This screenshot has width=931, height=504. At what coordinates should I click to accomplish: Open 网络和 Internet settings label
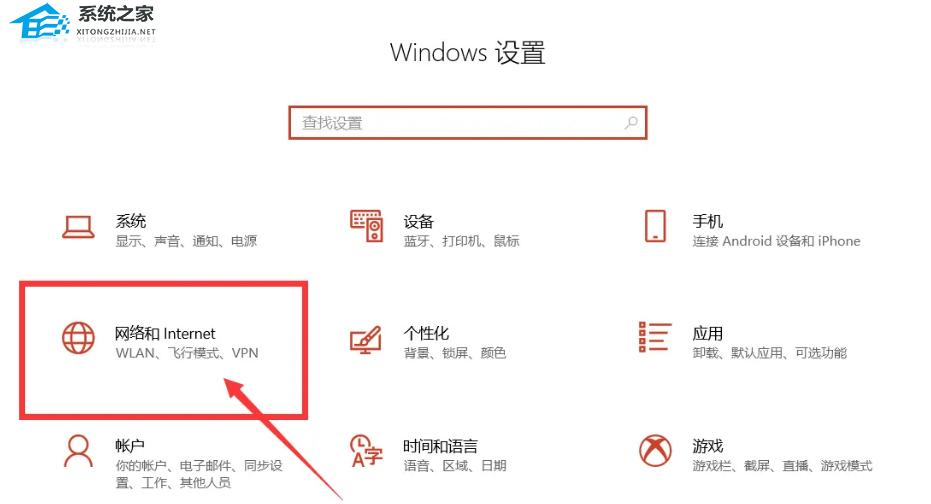[x=165, y=334]
